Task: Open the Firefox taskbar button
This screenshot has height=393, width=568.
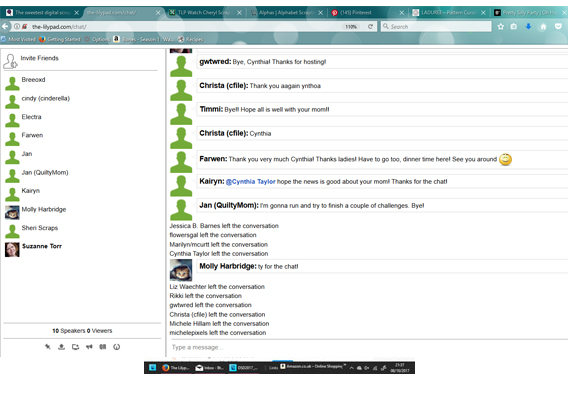Action: [175, 368]
